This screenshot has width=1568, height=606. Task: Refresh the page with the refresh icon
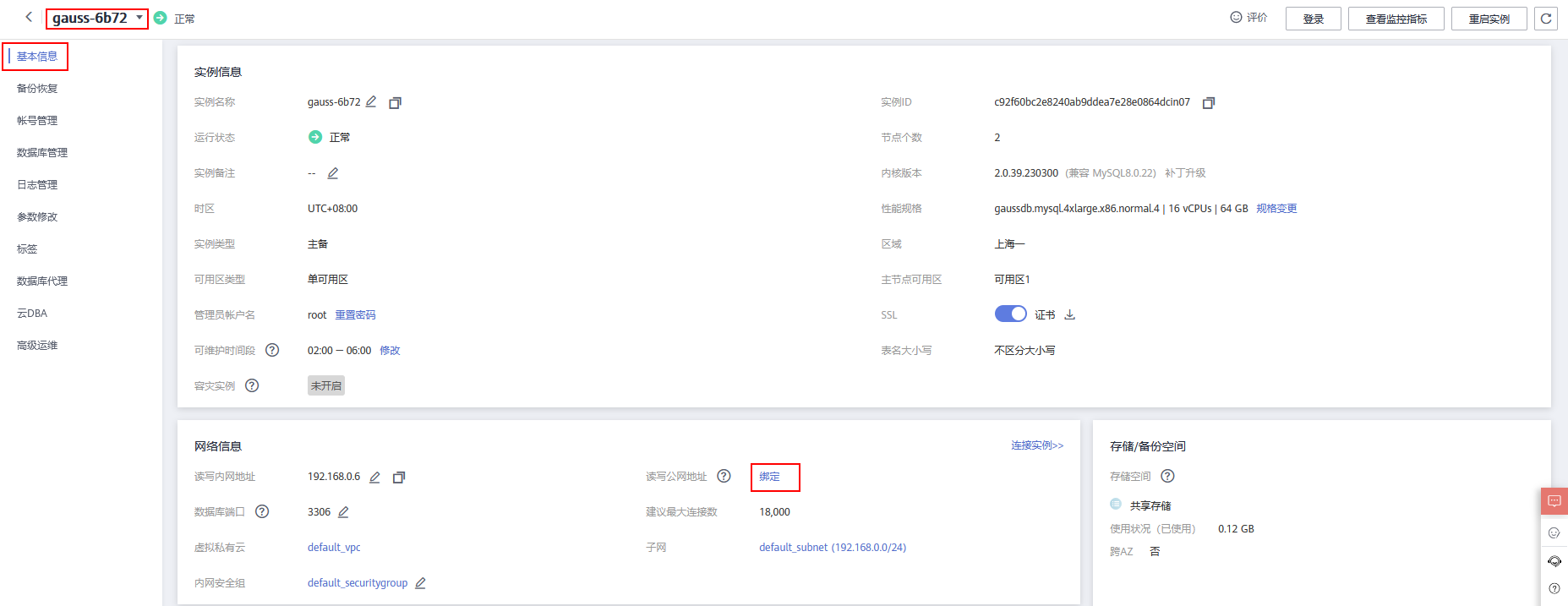[1546, 18]
